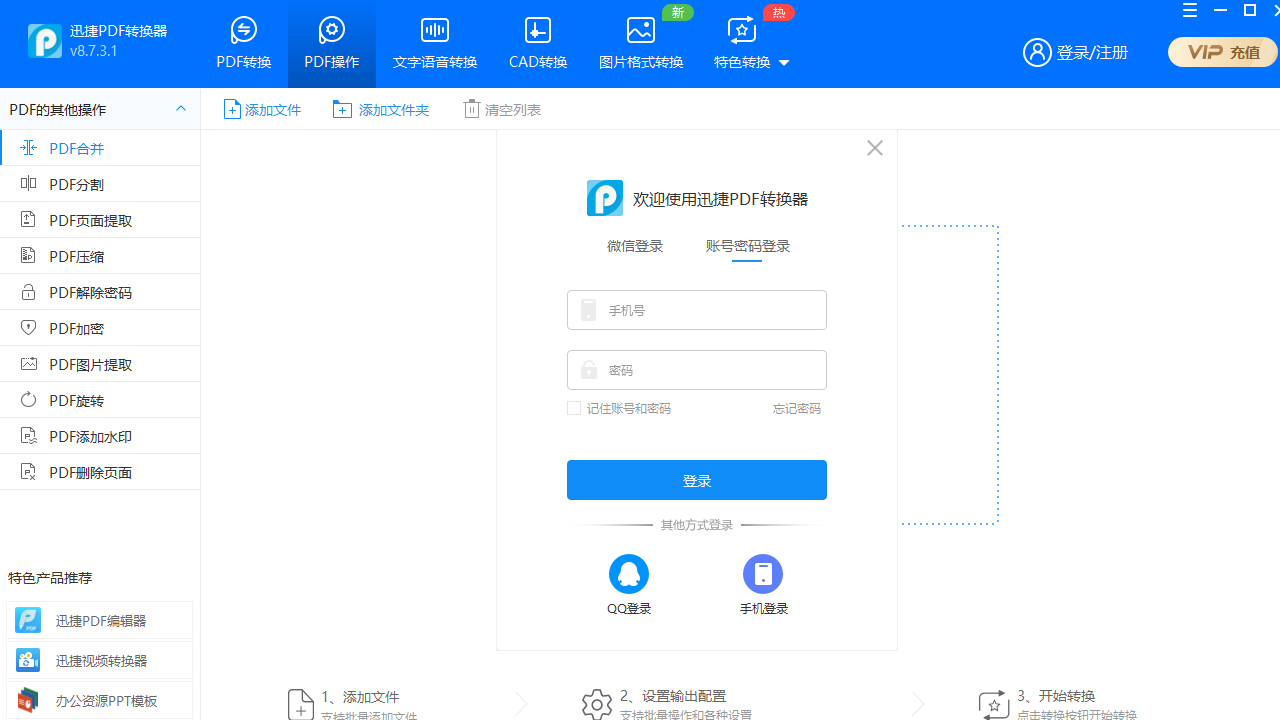This screenshot has height=720, width=1280.
Task: Open 办公资源PPT模板 recommended product
Action: [x=100, y=700]
